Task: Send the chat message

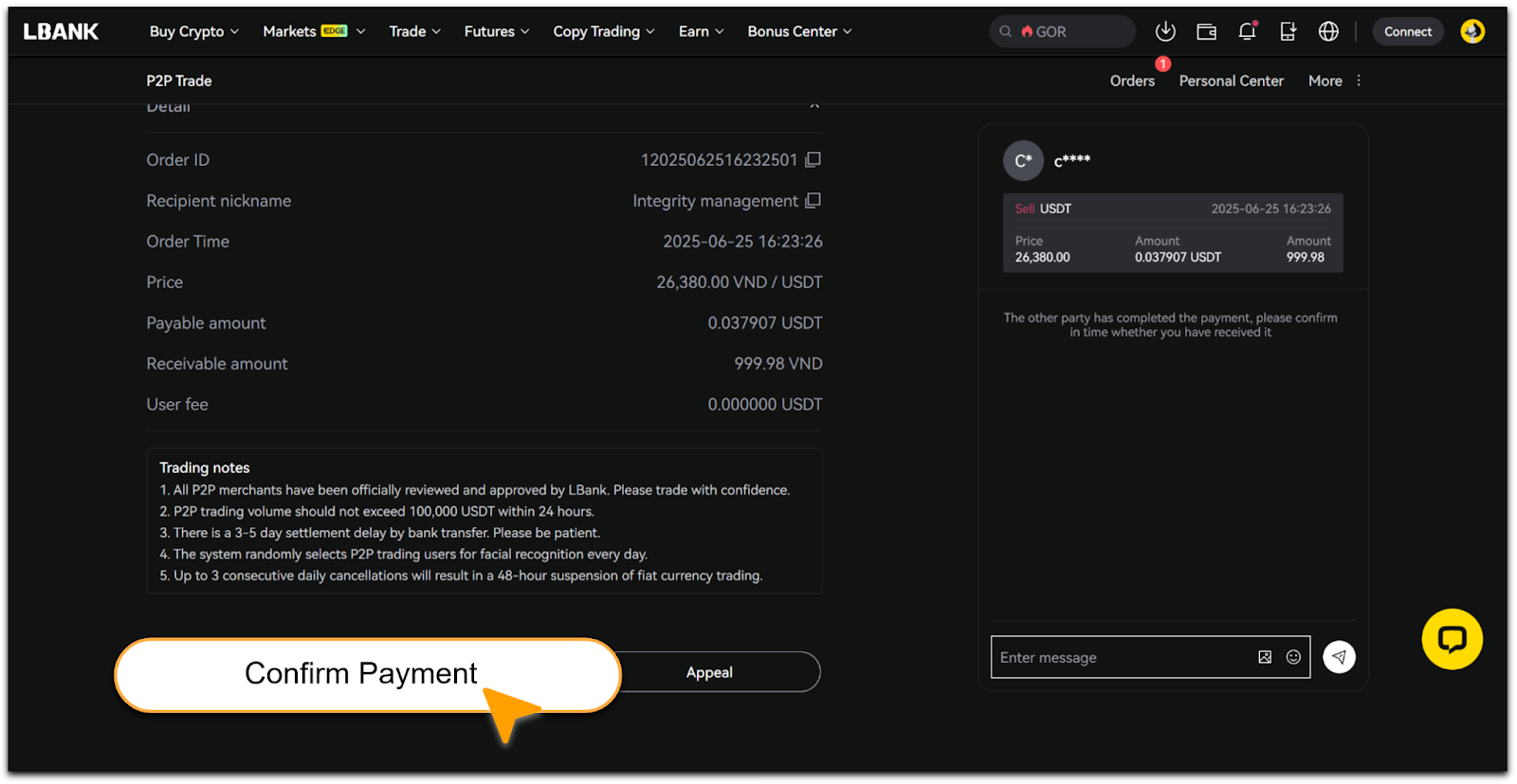Action: [1339, 657]
